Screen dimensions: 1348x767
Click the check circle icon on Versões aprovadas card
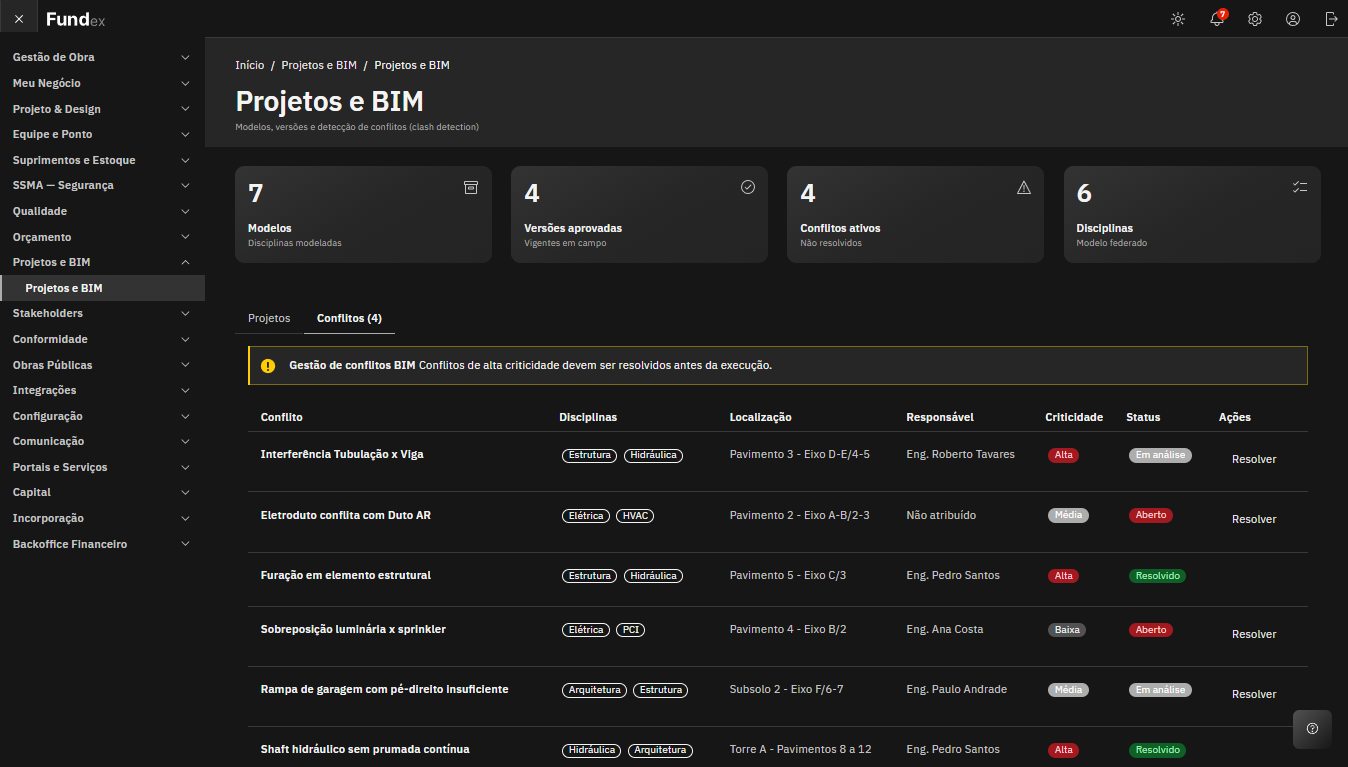[747, 187]
